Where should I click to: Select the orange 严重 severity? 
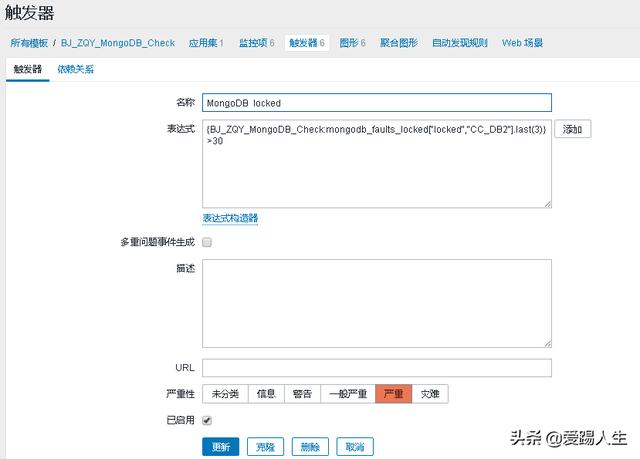pos(393,394)
